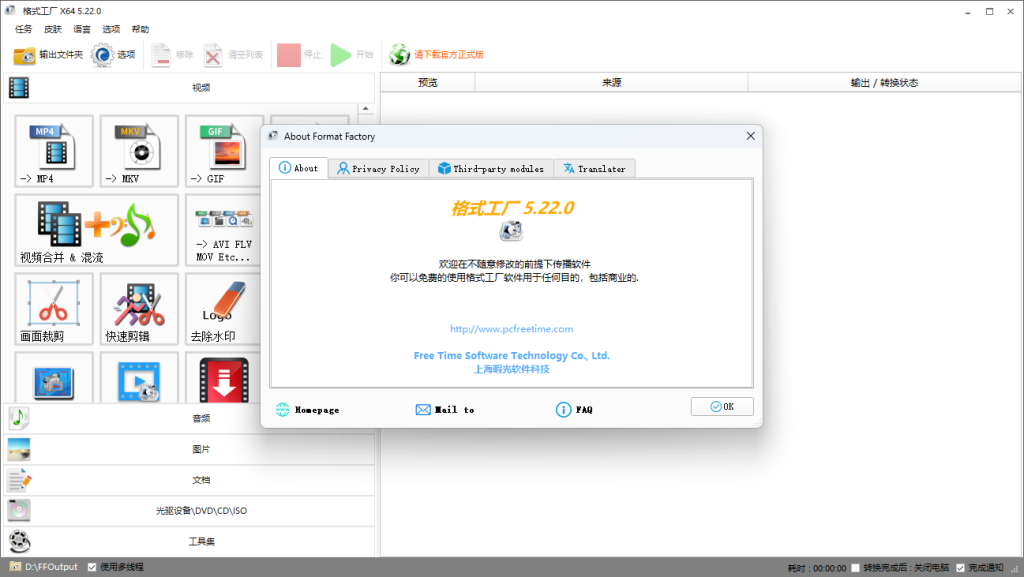Open the quick clip editing tool
This screenshot has width=1024, height=577.
139,309
